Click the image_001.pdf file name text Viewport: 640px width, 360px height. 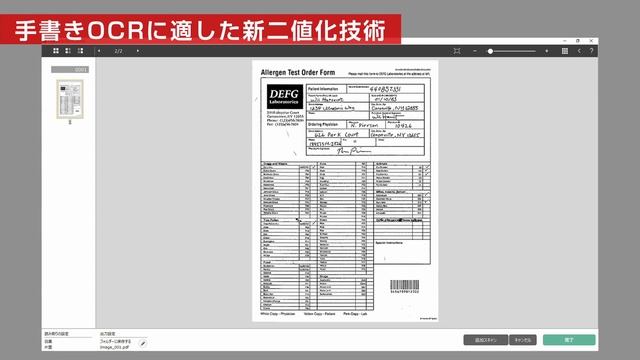(115, 347)
